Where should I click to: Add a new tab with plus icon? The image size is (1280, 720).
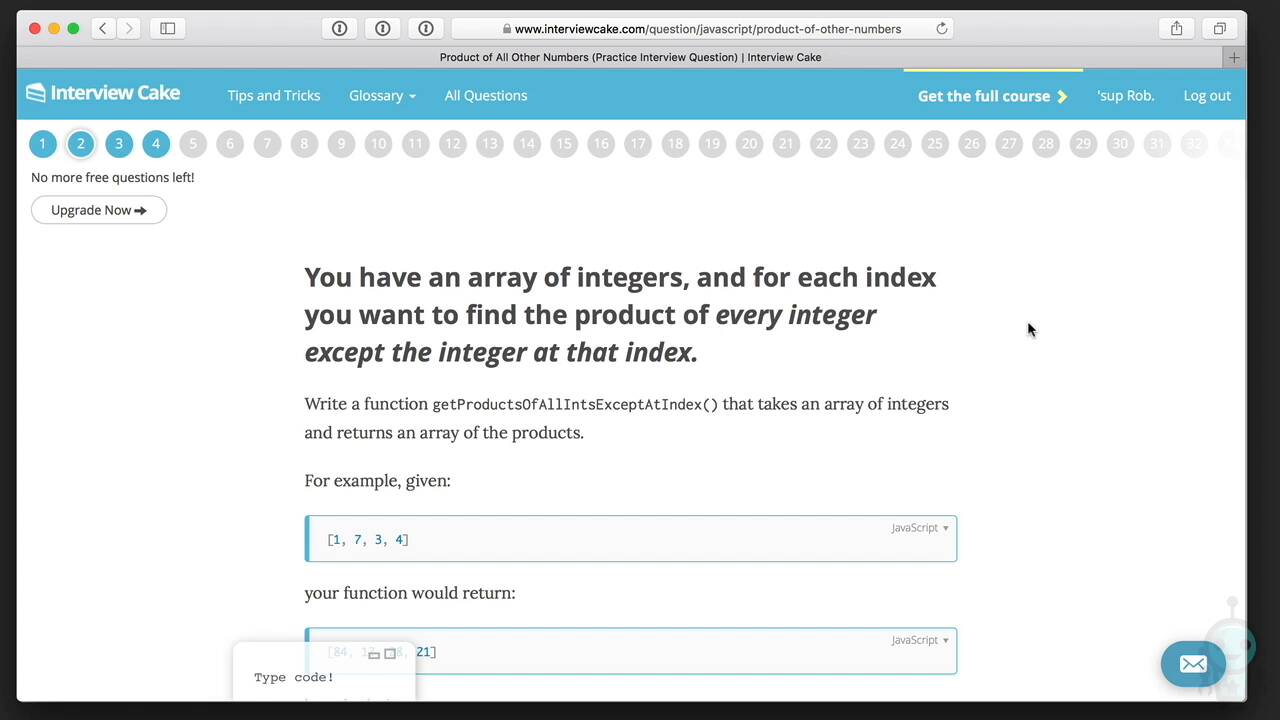(x=1233, y=58)
